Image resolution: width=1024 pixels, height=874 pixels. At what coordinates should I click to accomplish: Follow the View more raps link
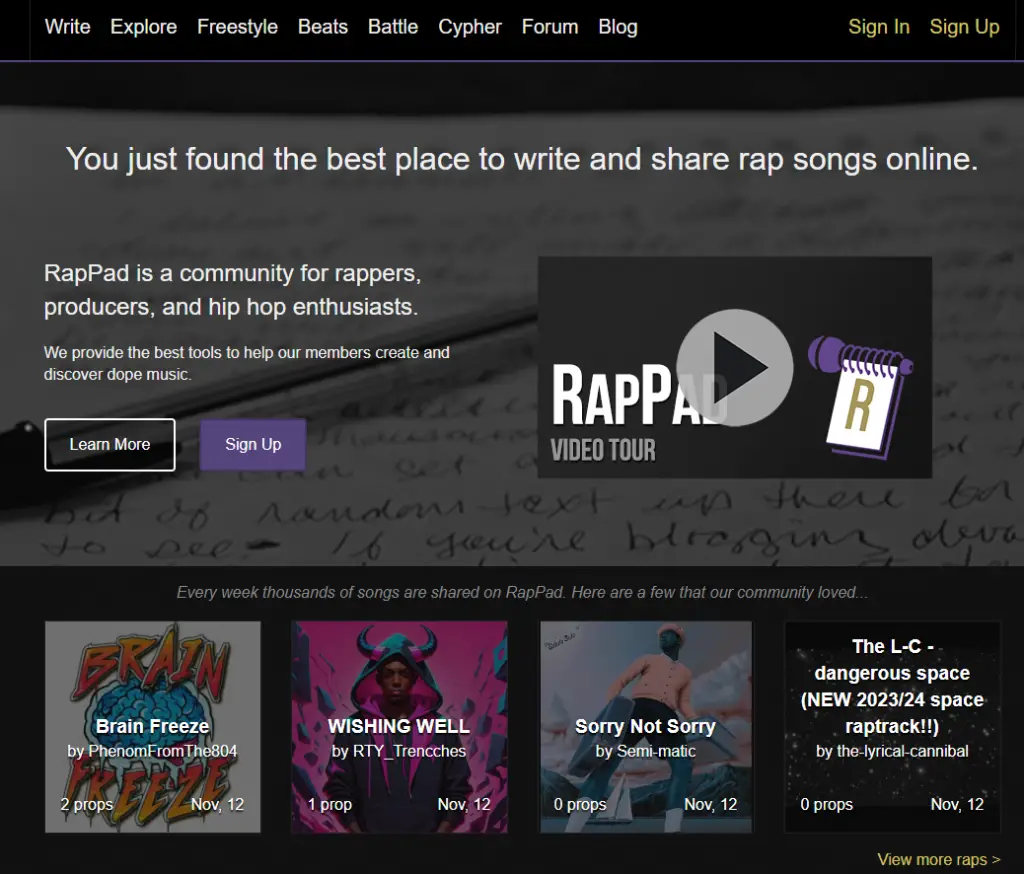point(938,859)
